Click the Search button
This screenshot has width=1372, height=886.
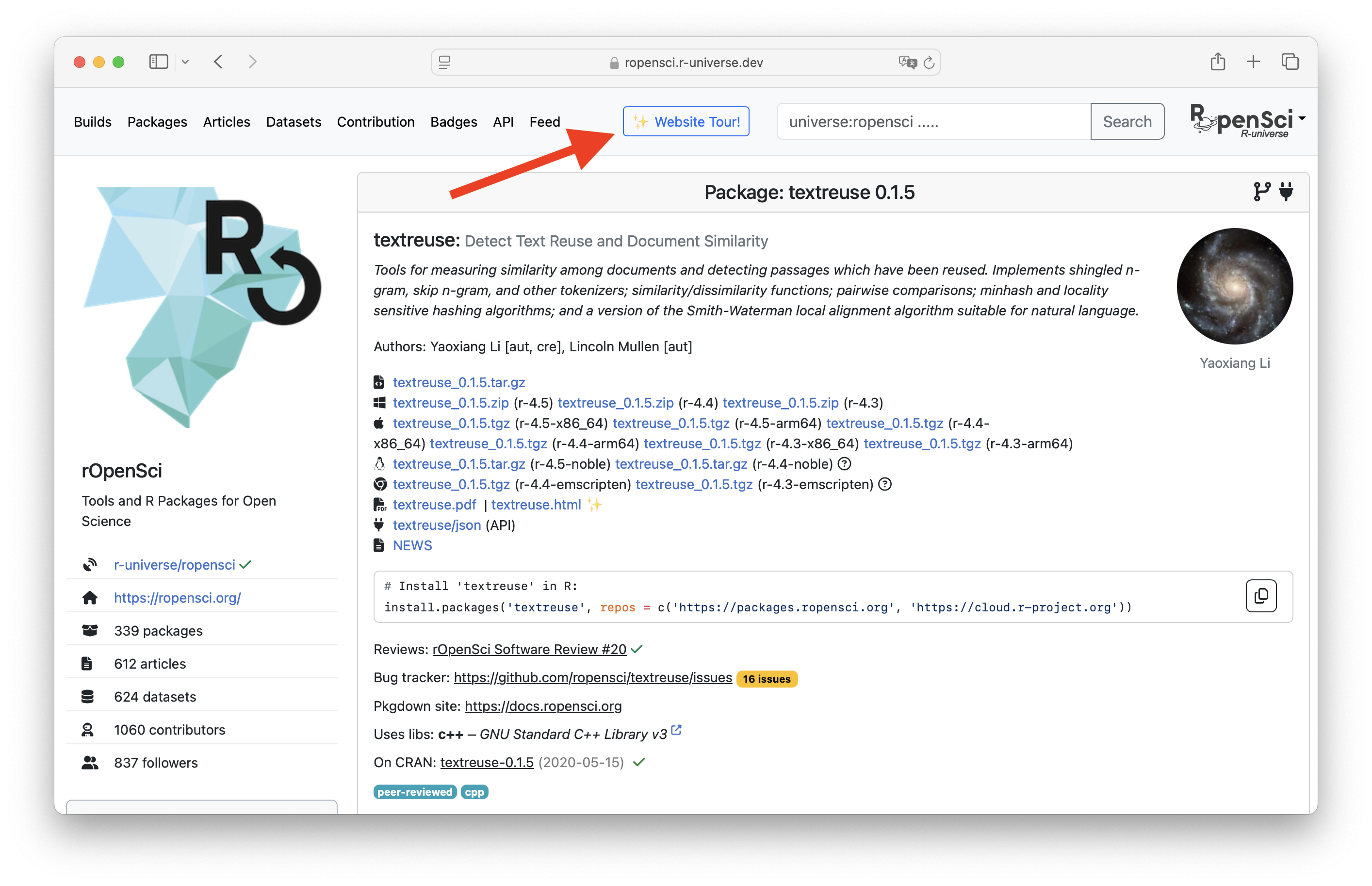pos(1127,121)
